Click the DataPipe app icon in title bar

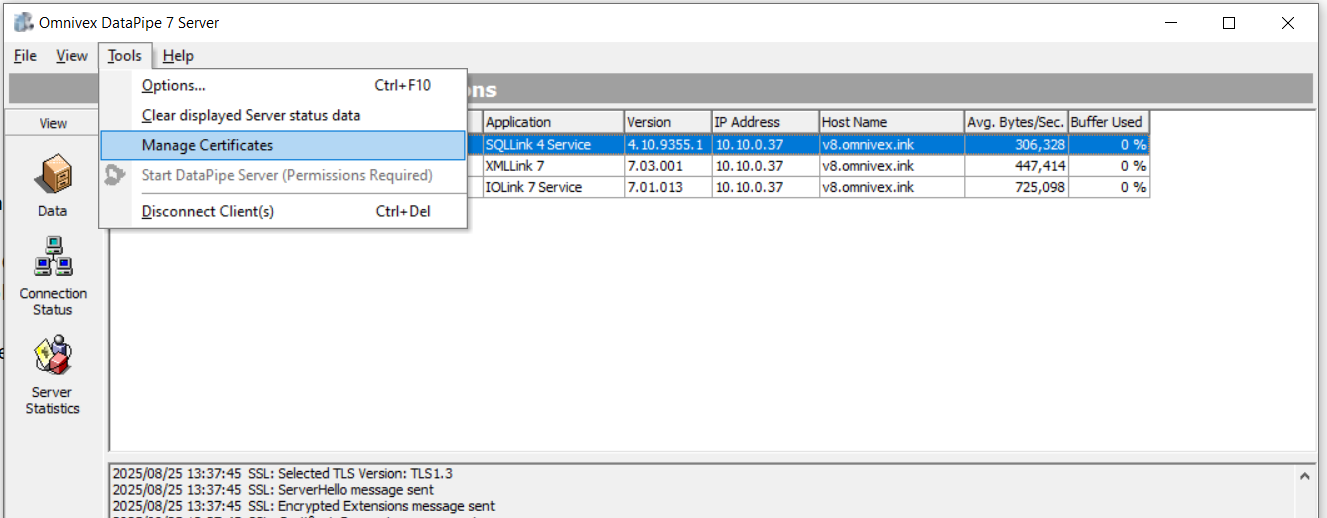(22, 23)
